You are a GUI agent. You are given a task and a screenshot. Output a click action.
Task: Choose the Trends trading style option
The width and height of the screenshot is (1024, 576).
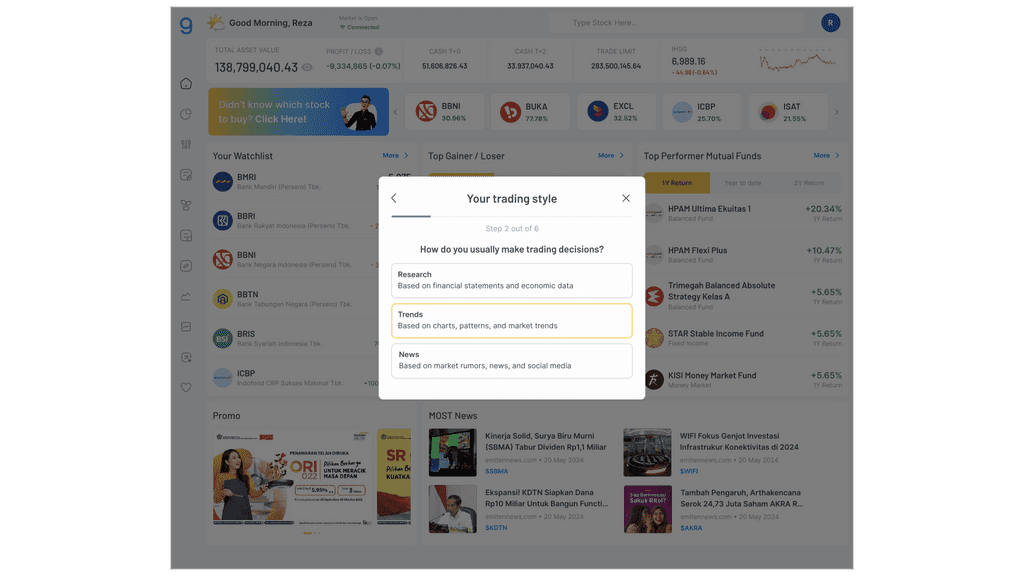pos(511,320)
